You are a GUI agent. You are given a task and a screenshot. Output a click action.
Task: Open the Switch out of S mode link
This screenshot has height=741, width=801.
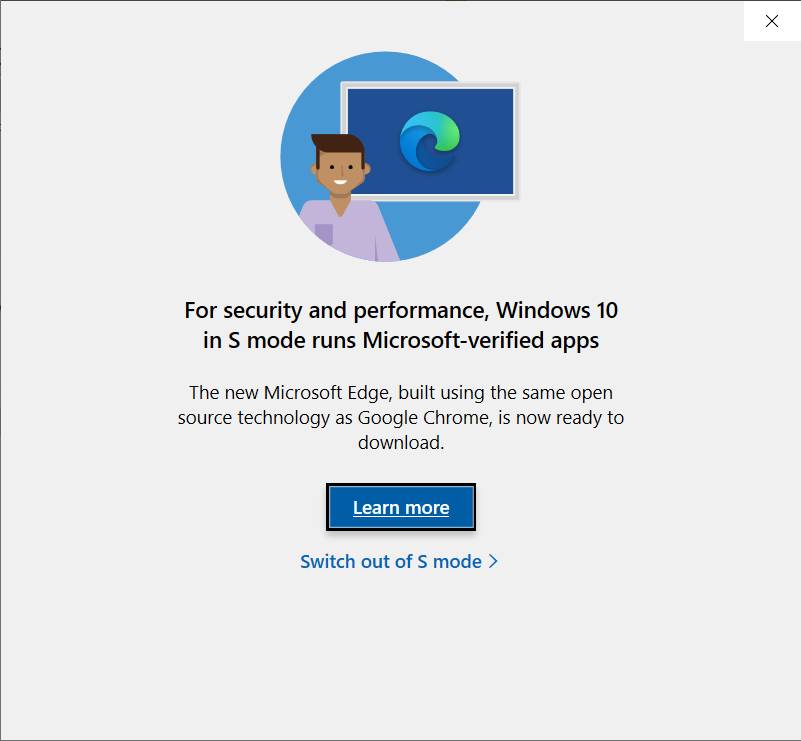(x=399, y=561)
